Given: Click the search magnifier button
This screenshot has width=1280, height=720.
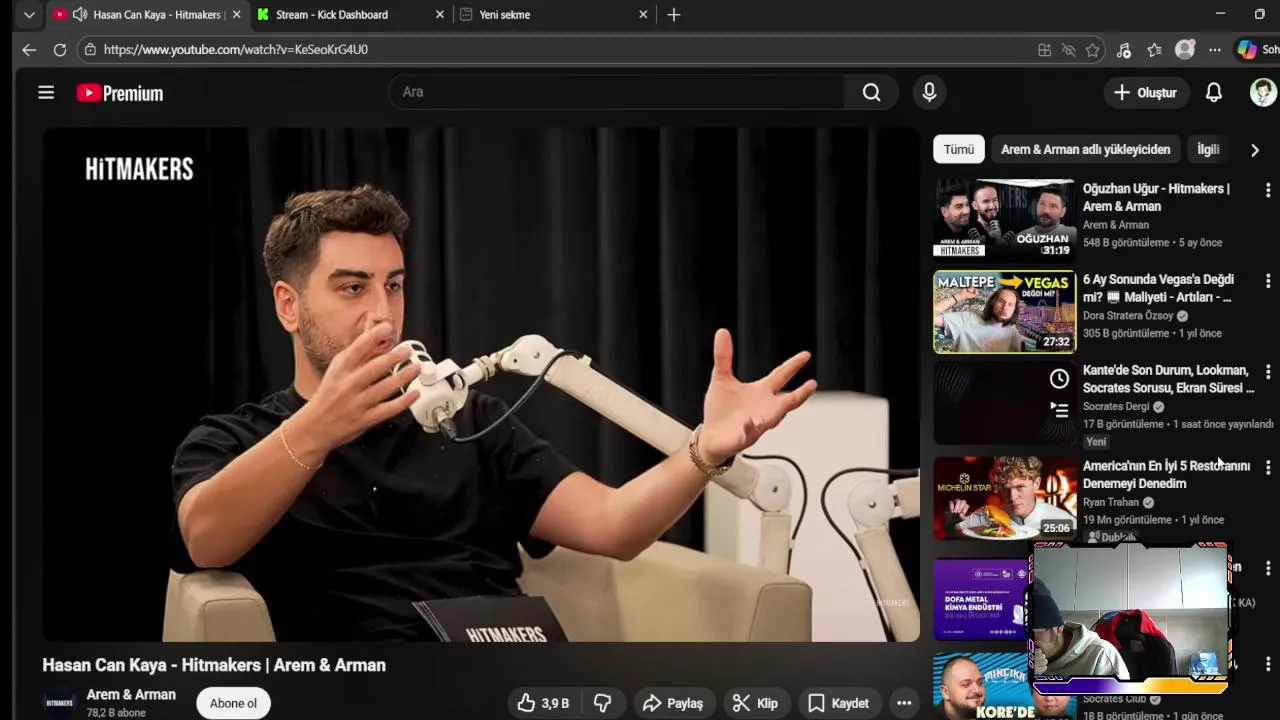Looking at the screenshot, I should pyautogui.click(x=872, y=92).
